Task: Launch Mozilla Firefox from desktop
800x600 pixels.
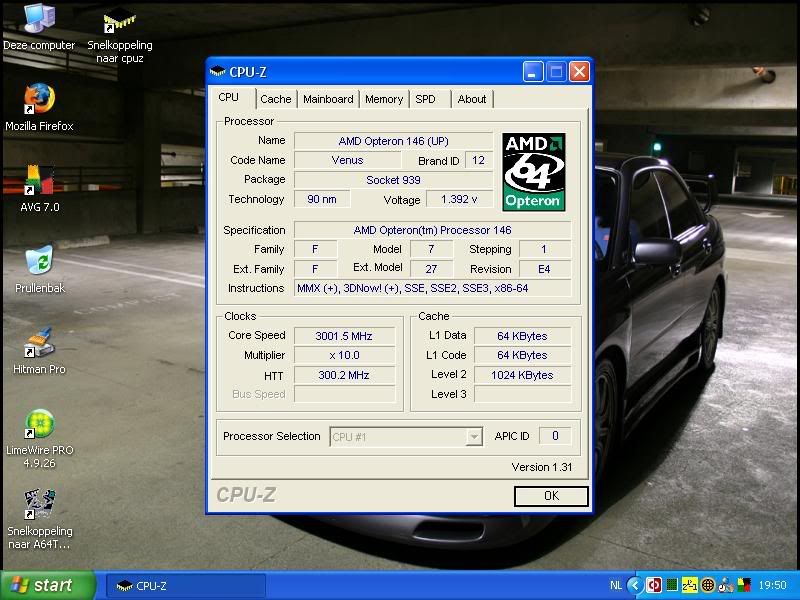Action: pos(39,106)
